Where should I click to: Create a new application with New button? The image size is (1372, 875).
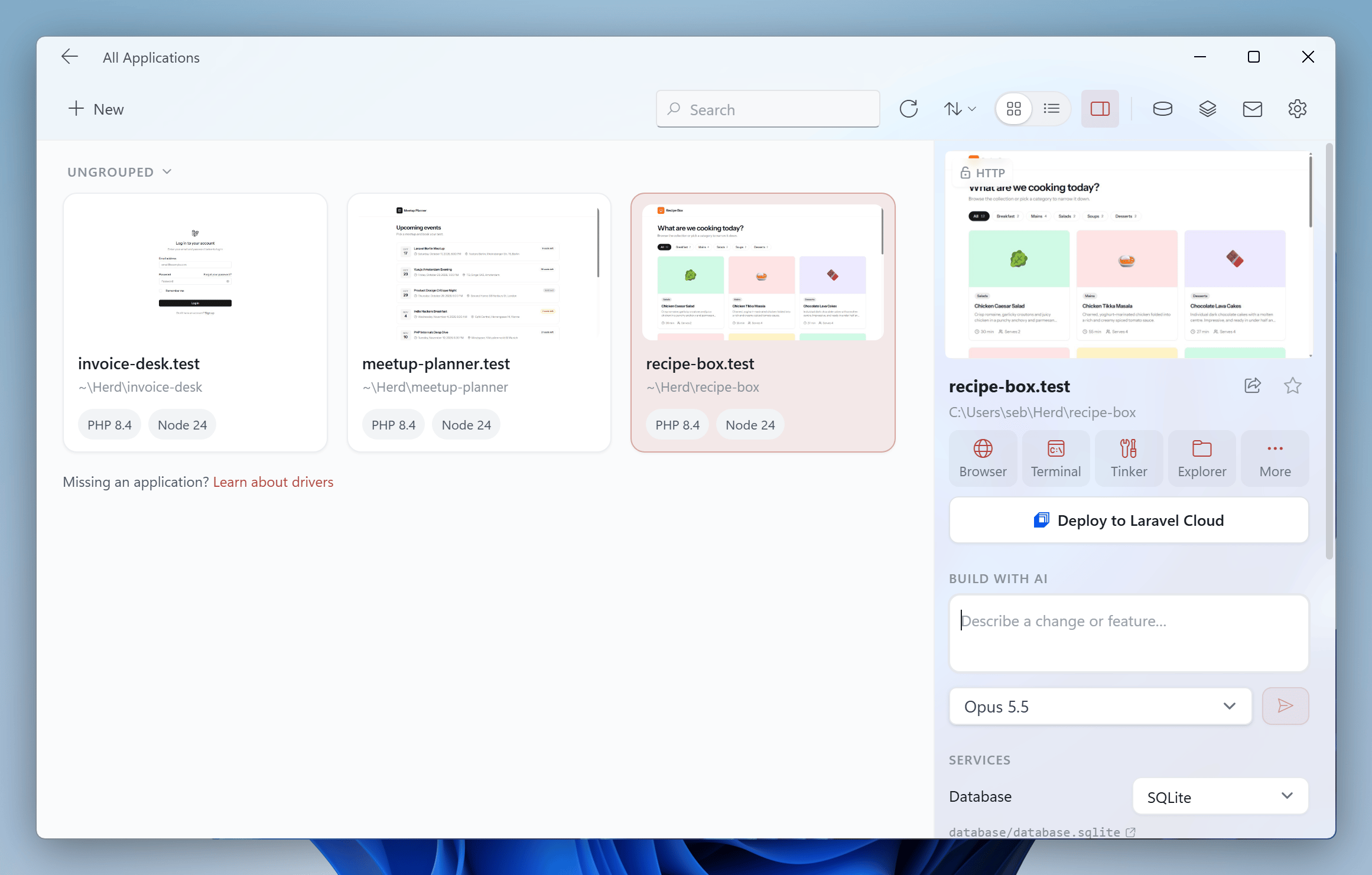pos(96,109)
